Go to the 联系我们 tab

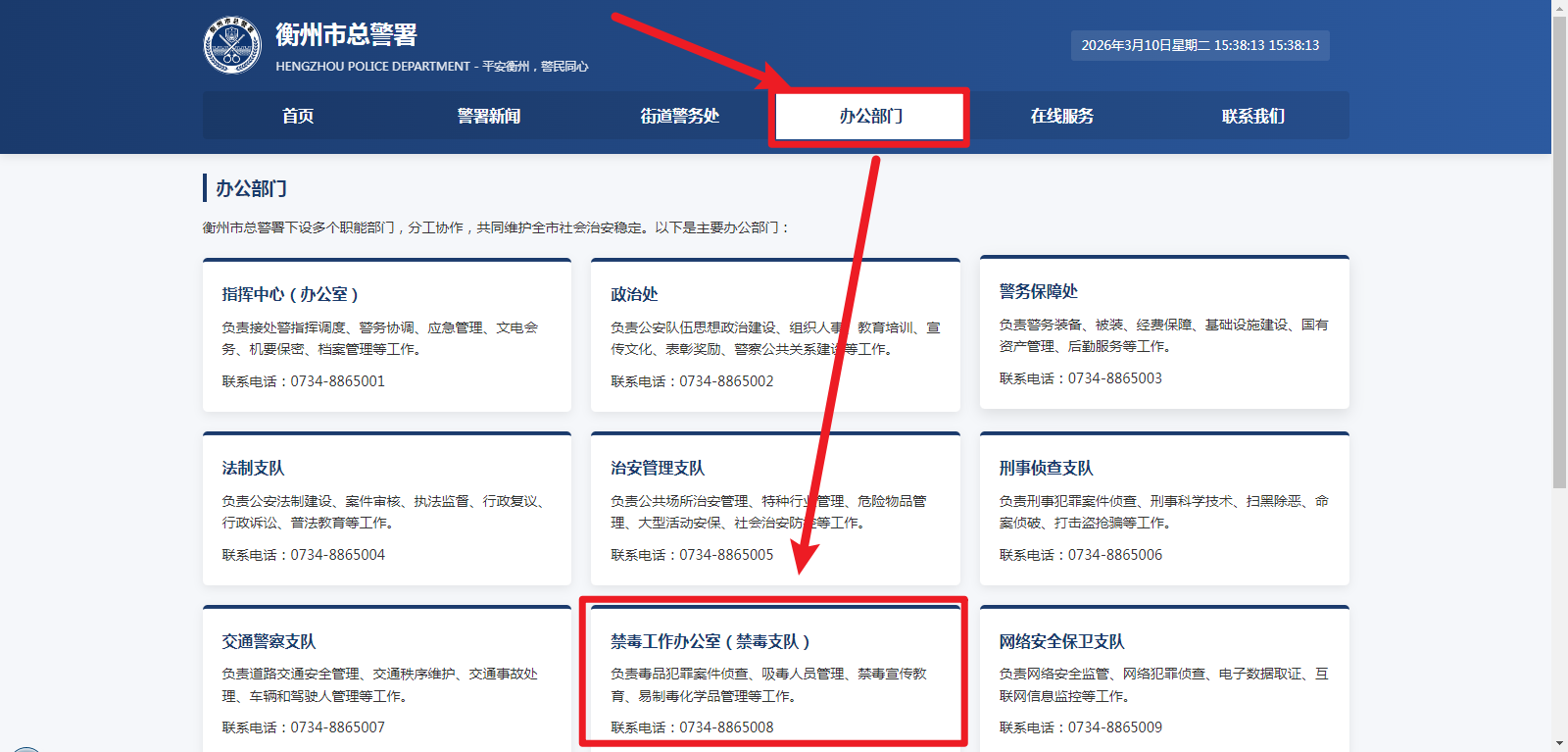1253,116
